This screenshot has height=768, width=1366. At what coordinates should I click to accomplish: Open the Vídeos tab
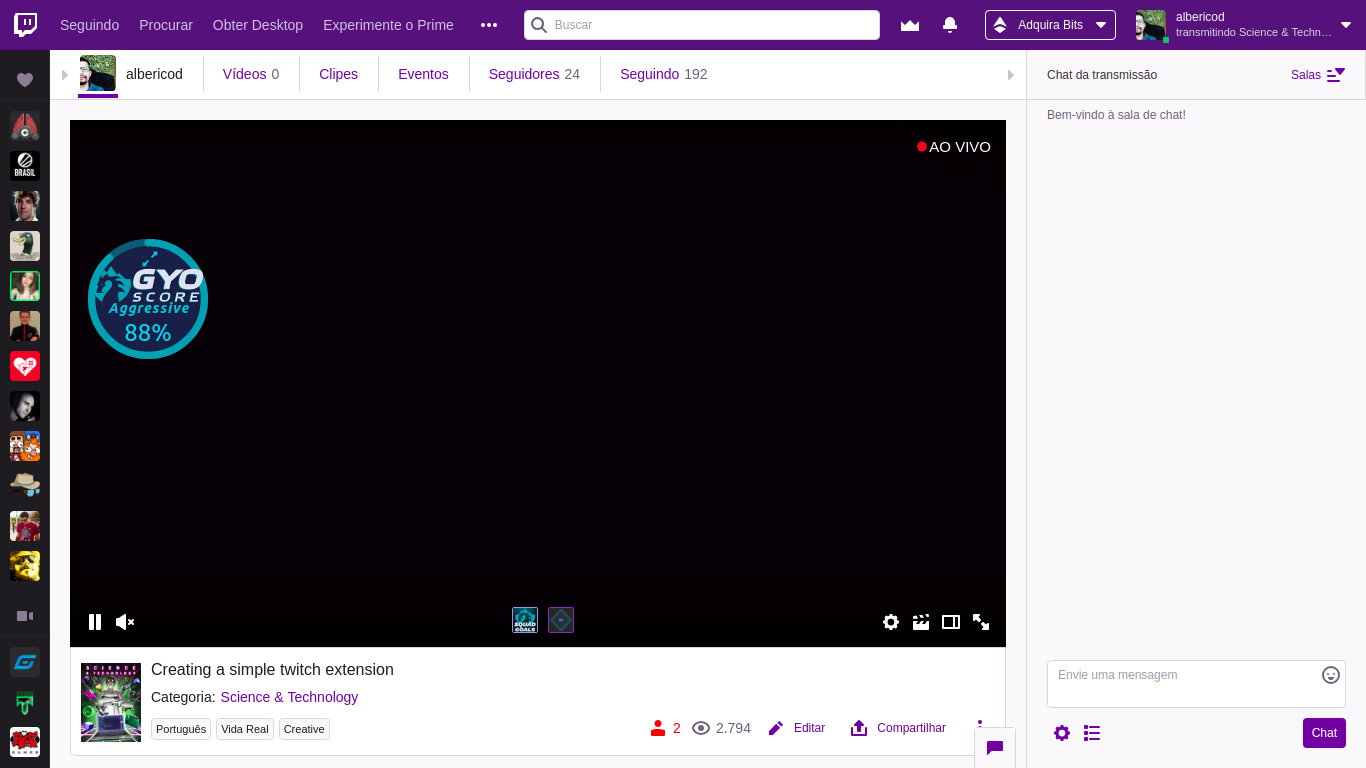[251, 74]
